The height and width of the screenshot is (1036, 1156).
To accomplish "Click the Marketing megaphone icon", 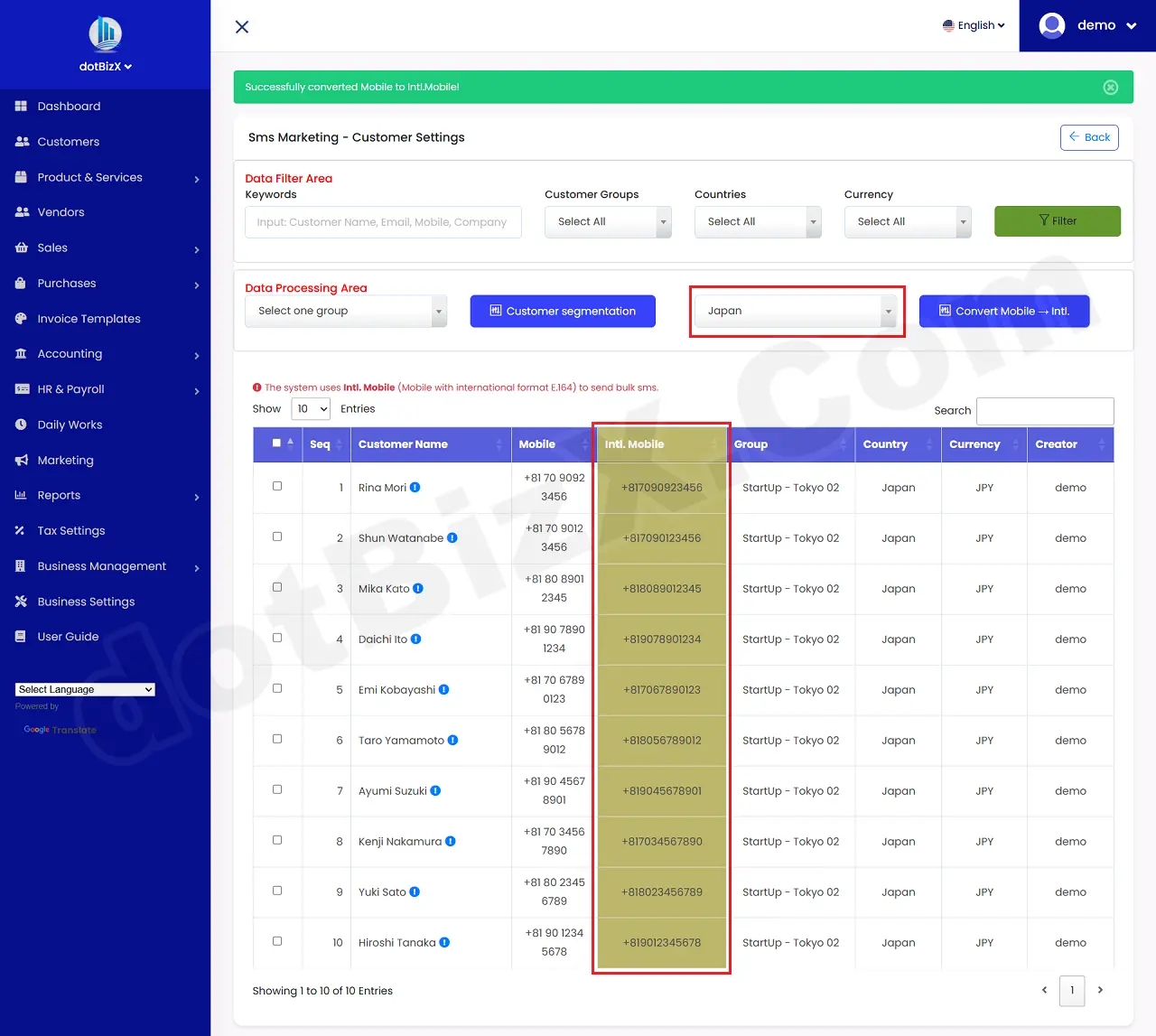I will click(x=21, y=461).
